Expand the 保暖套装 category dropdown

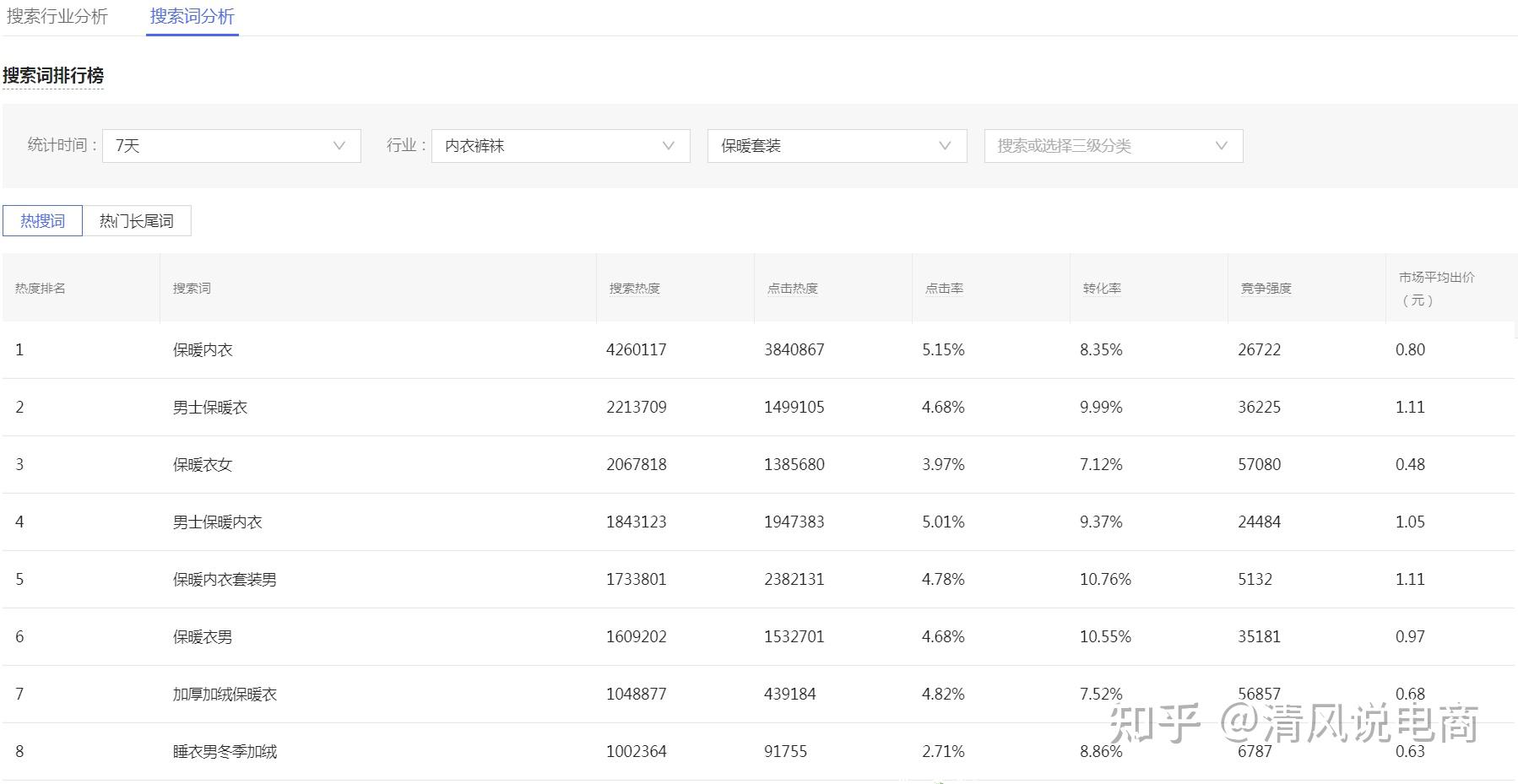click(x=837, y=146)
